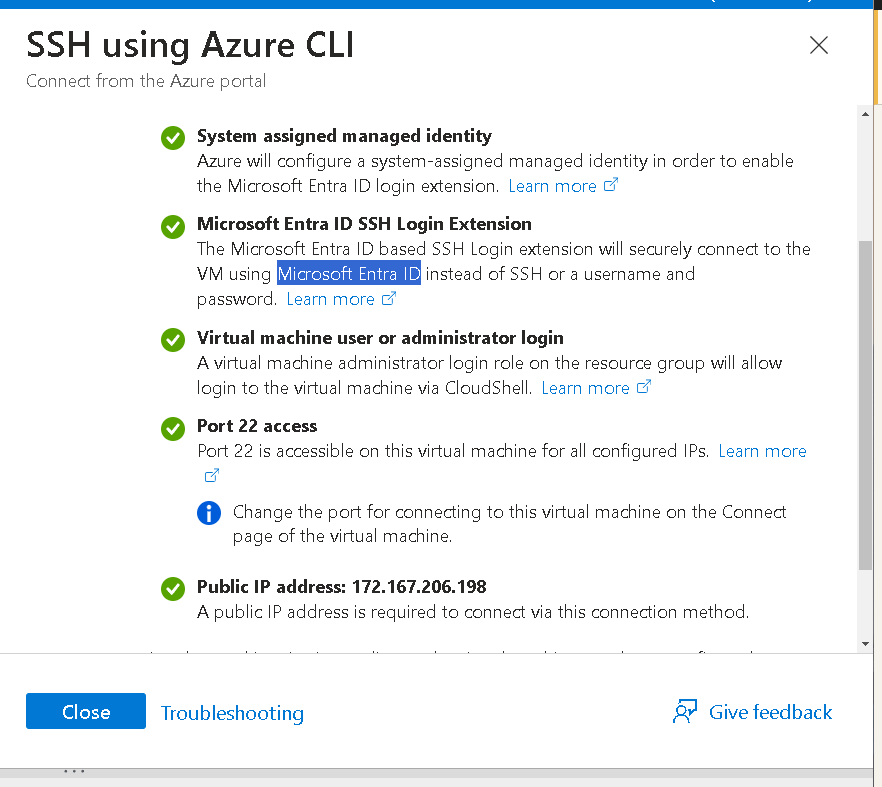Open the Troubleshooting link
Image resolution: width=882 pixels, height=787 pixels.
232,713
